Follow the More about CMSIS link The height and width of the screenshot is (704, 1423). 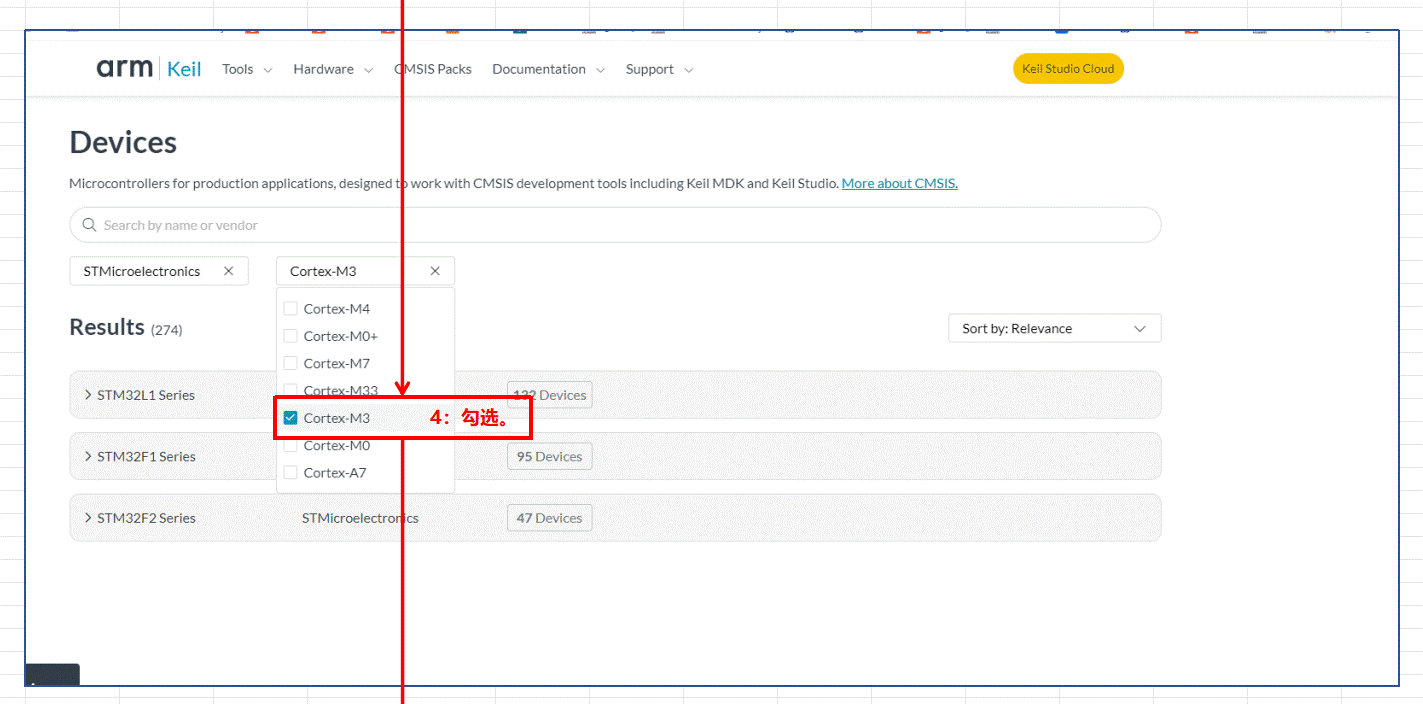(900, 183)
